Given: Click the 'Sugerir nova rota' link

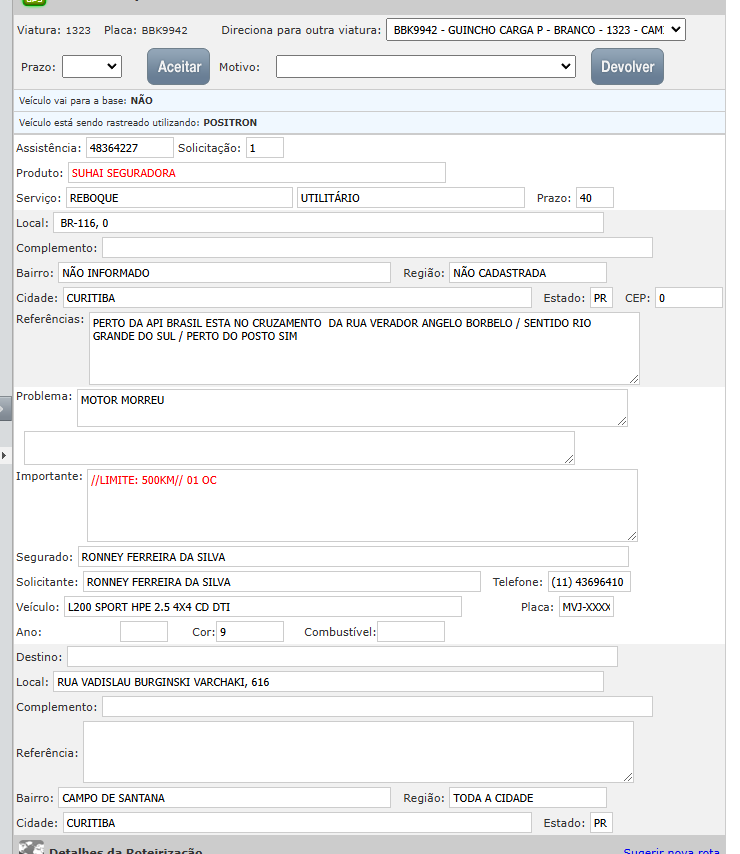Looking at the screenshot, I should [670, 851].
